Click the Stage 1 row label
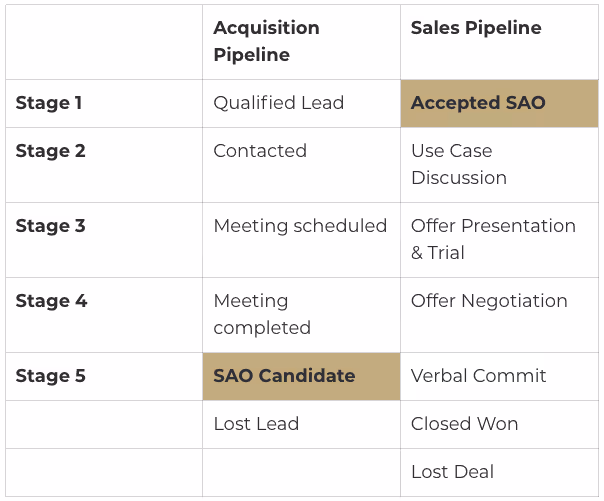This screenshot has width=604, height=501. [x=49, y=103]
